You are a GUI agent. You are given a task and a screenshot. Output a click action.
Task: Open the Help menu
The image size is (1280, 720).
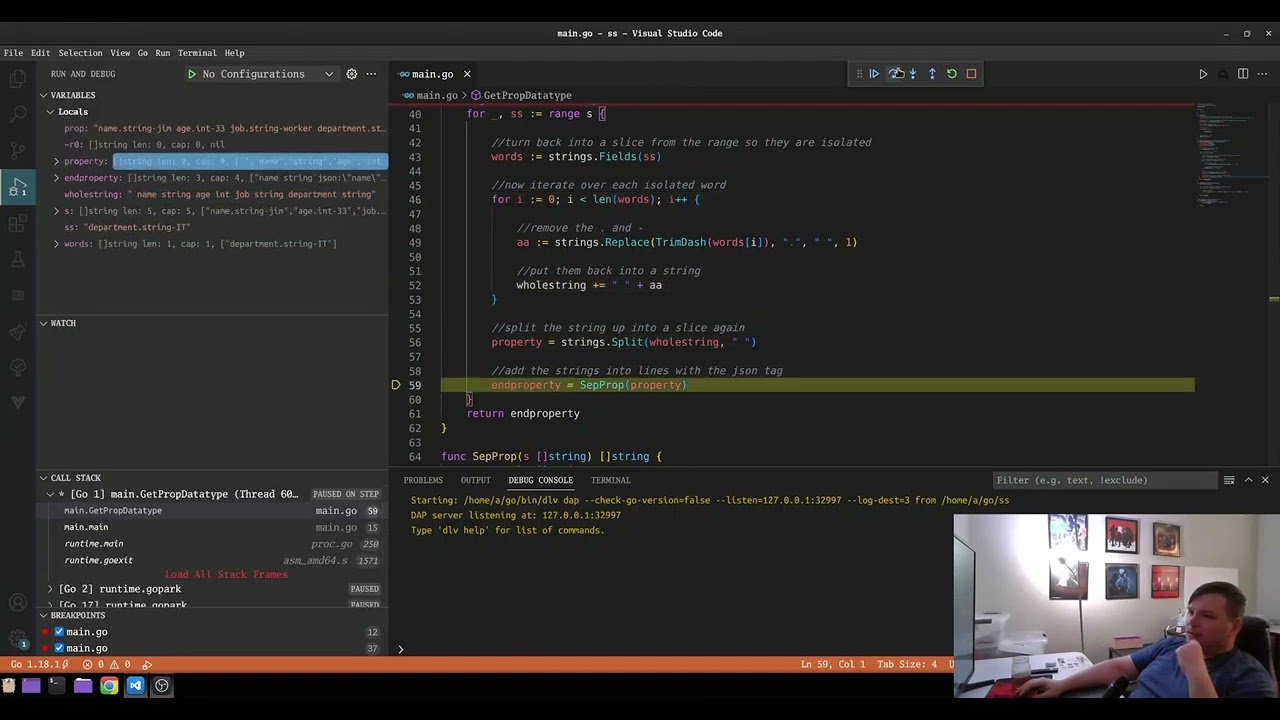(234, 53)
